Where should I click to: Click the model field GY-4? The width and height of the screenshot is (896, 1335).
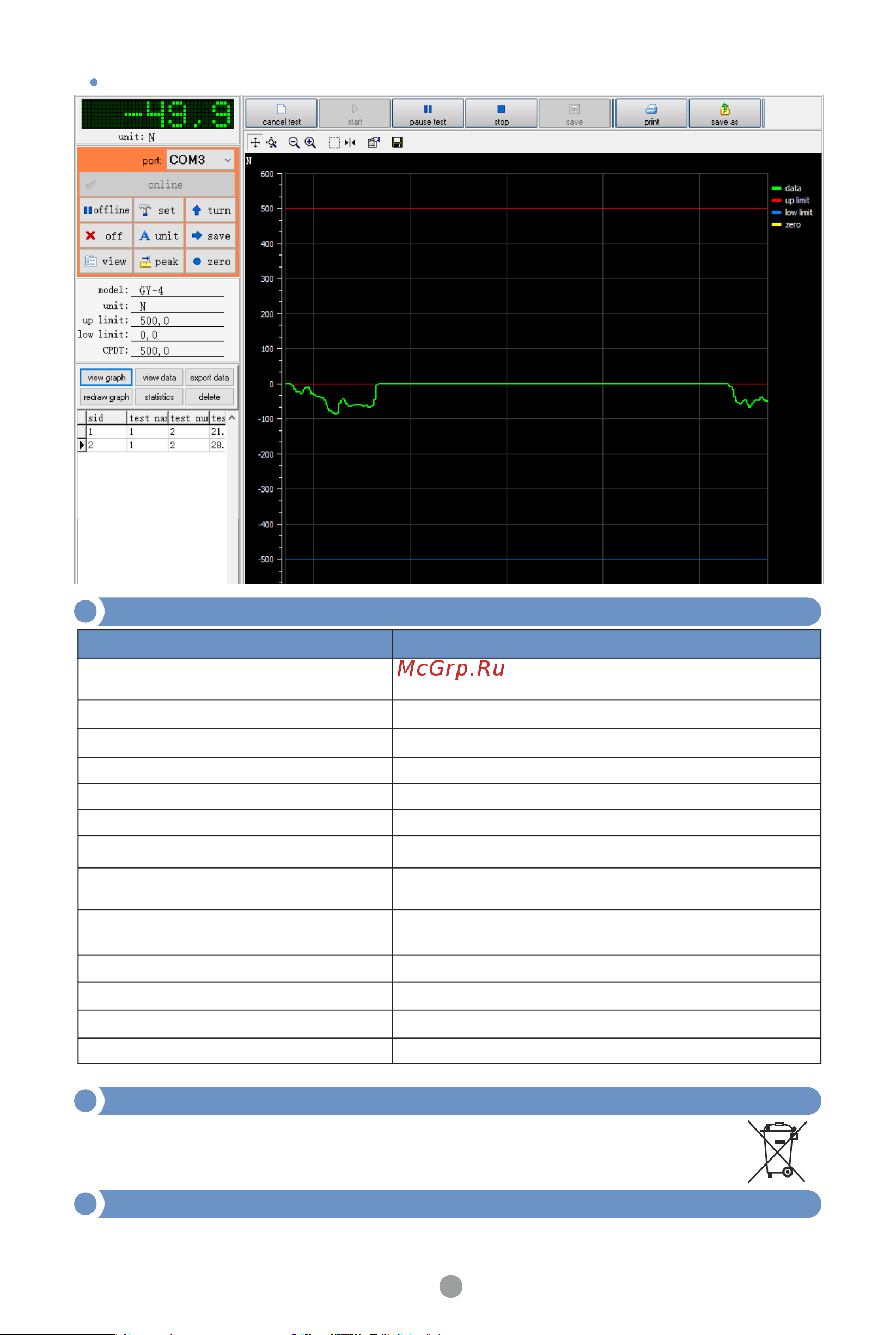point(178,290)
